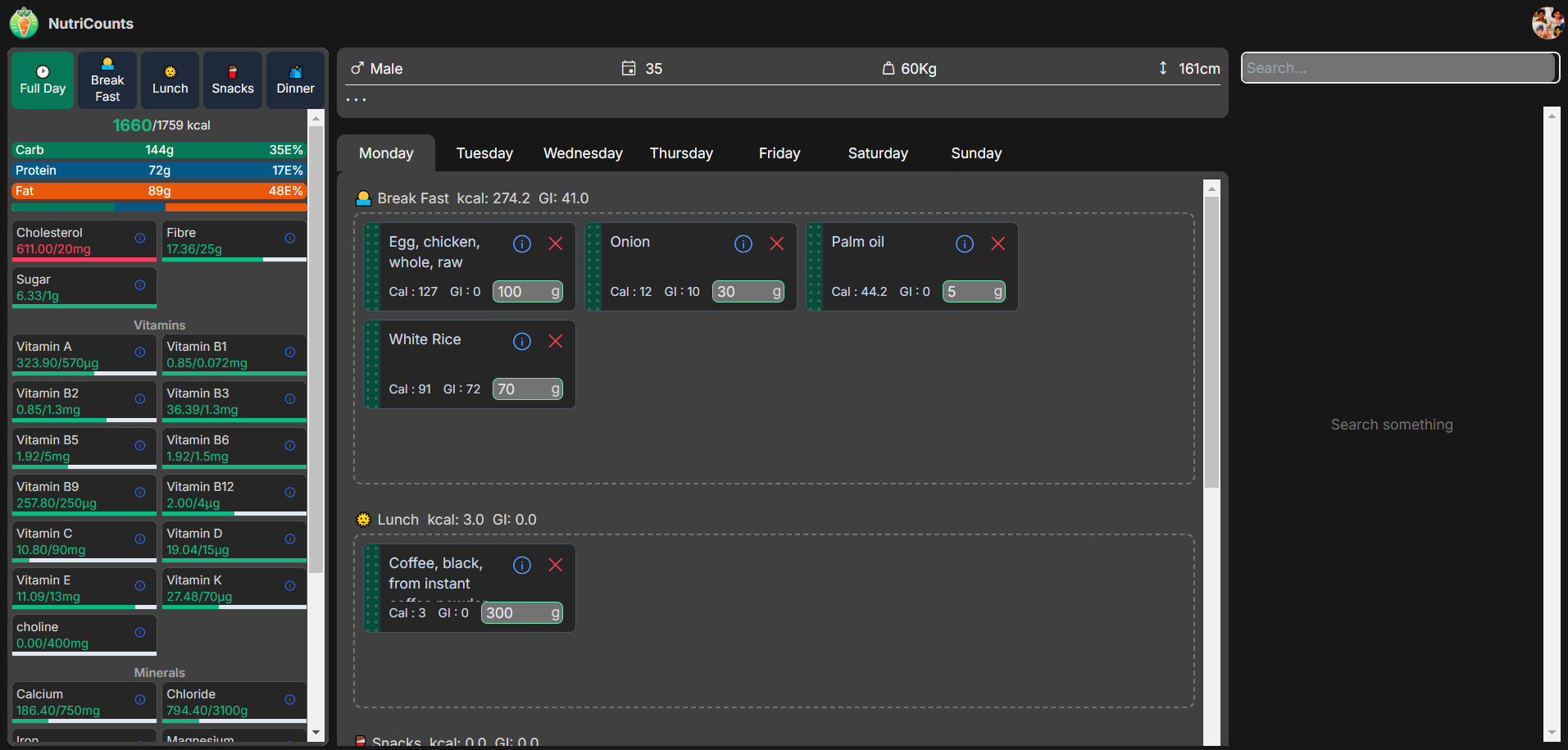Show Vitamin C info icon
Screen dimensions: 1568x750
[140, 539]
